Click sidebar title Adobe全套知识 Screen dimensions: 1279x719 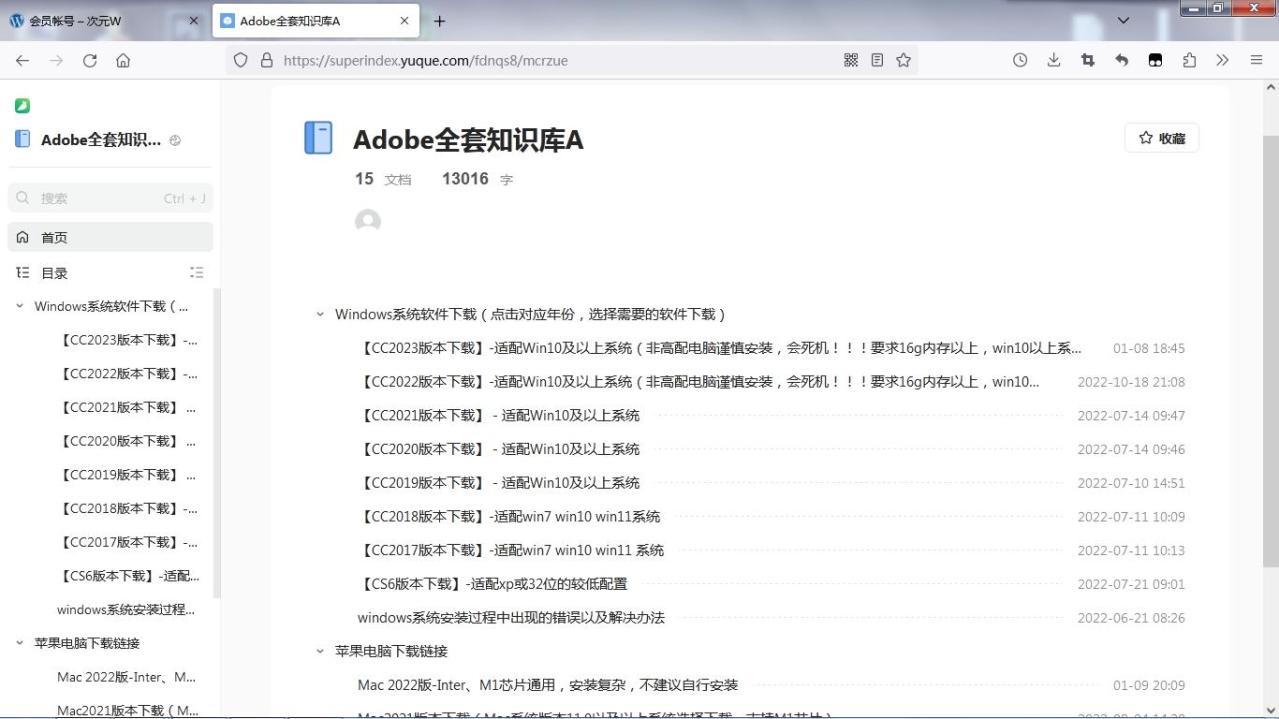click(x=101, y=140)
